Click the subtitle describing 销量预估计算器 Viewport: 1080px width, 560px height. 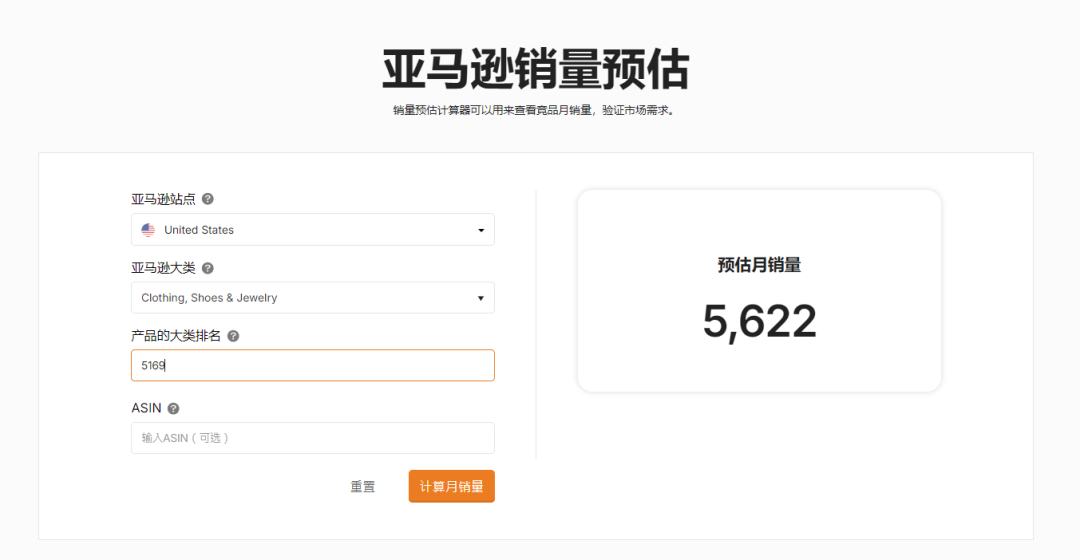click(x=536, y=110)
